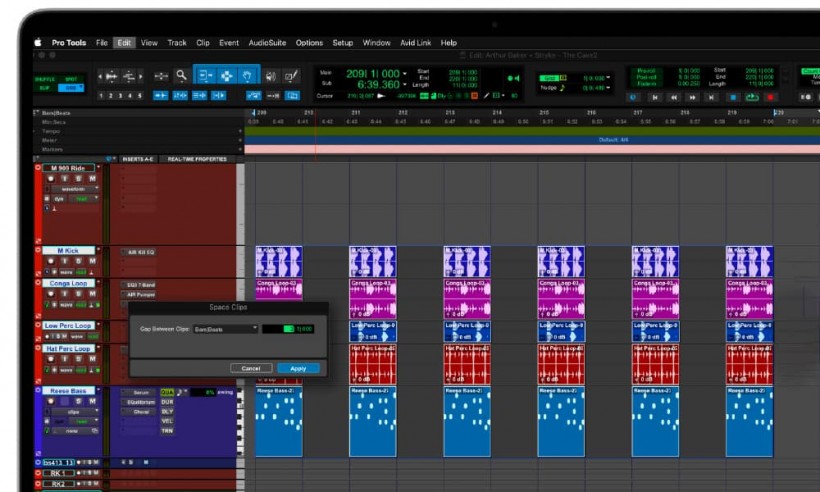Open the Nudge value dropdown
This screenshot has height=492, width=820.
608,88
